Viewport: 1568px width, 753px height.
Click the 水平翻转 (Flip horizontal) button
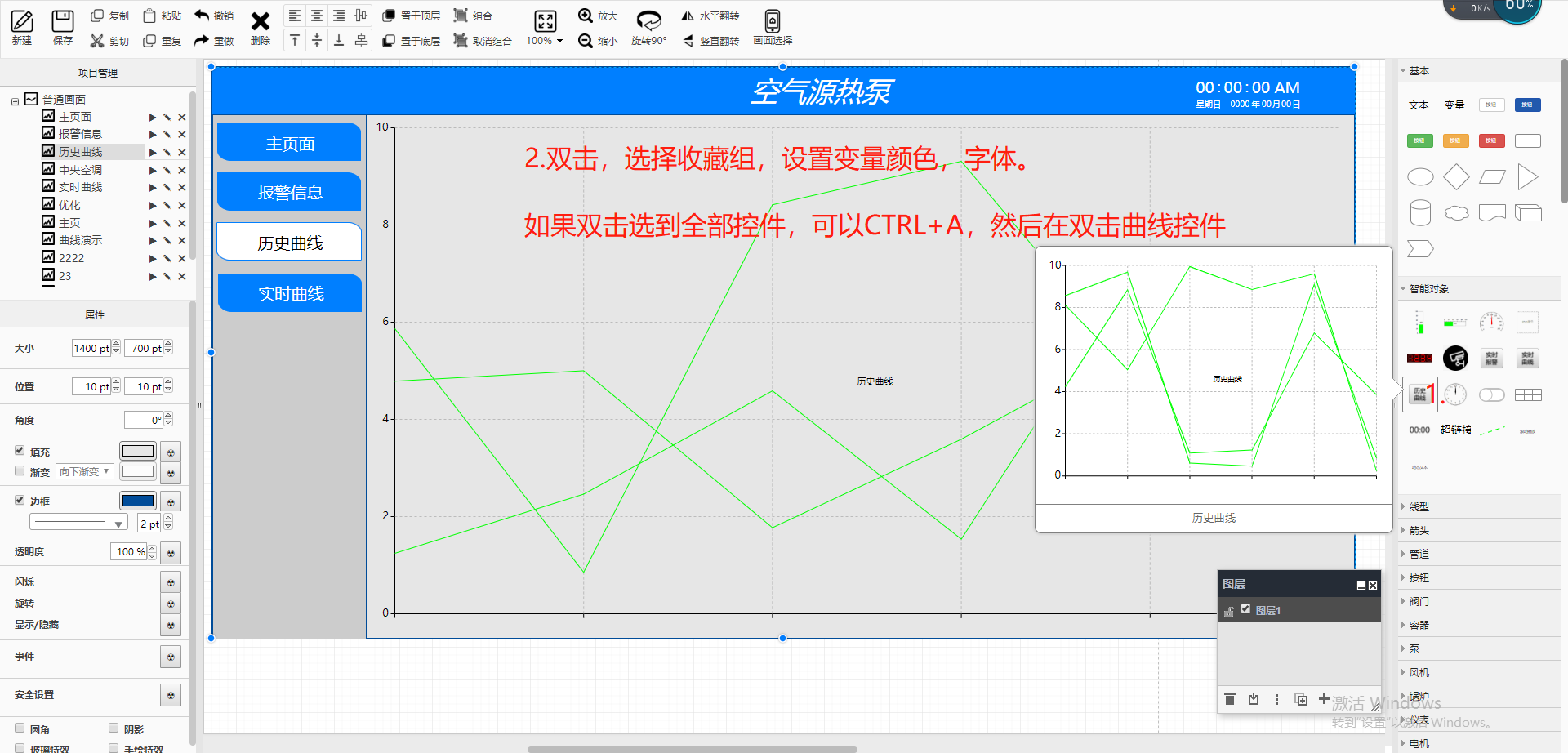[710, 16]
